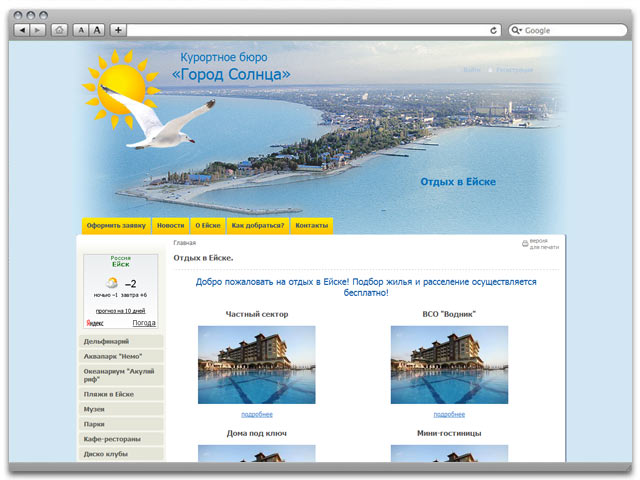This screenshot has height=480, width=640.
Task: Open the Новости tab
Action: point(171,226)
